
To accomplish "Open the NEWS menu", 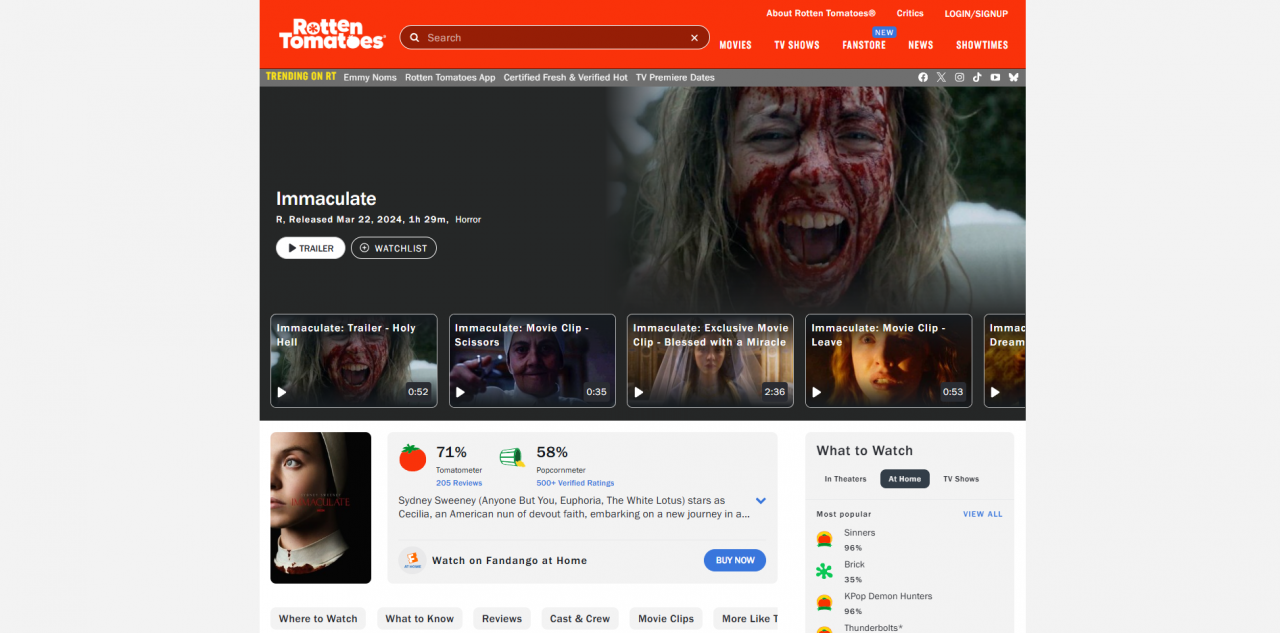I will click(x=921, y=45).
